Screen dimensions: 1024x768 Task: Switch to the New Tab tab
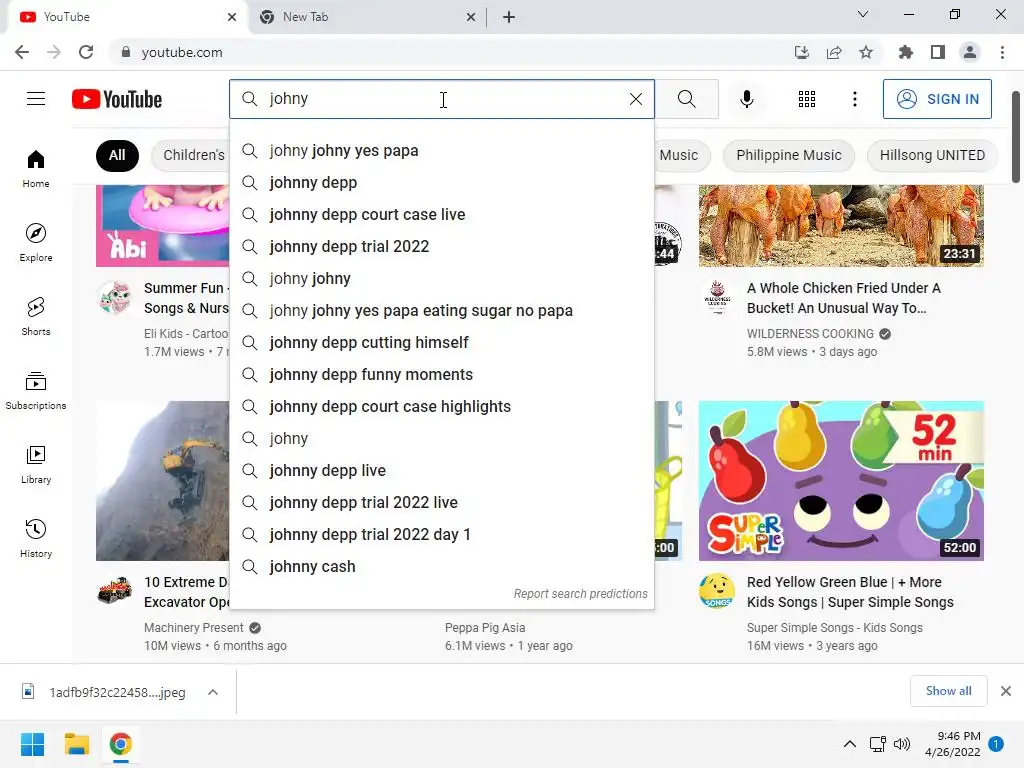pyautogui.click(x=367, y=17)
